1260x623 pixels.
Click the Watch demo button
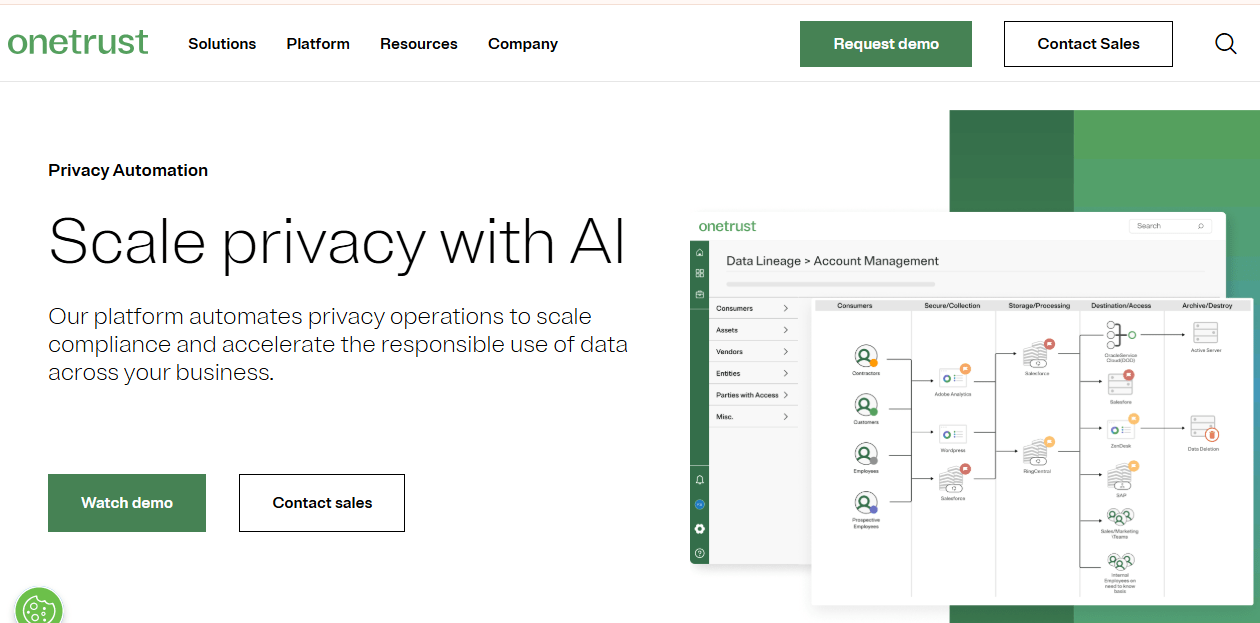[x=127, y=503]
